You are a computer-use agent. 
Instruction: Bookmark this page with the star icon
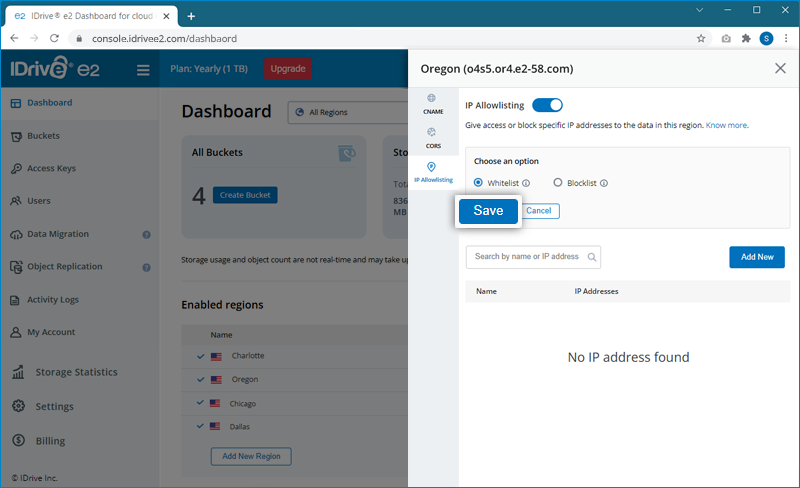701,38
